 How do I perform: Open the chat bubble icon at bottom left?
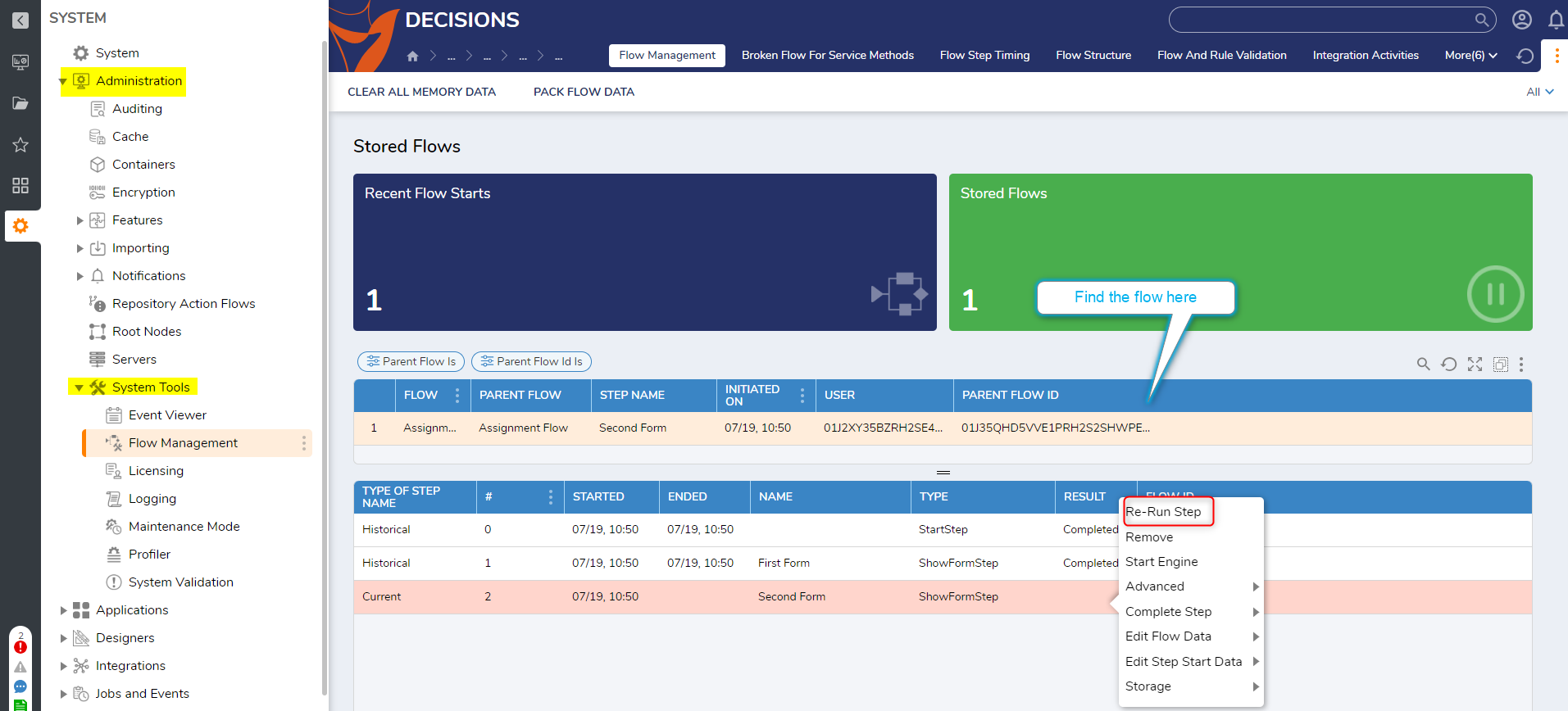click(x=20, y=686)
